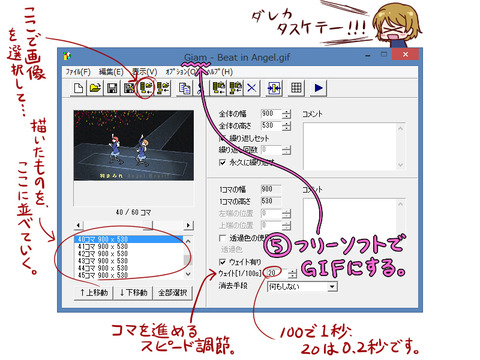
Task: Click the 全体の幅 input field showing 900
Action: coord(271,114)
